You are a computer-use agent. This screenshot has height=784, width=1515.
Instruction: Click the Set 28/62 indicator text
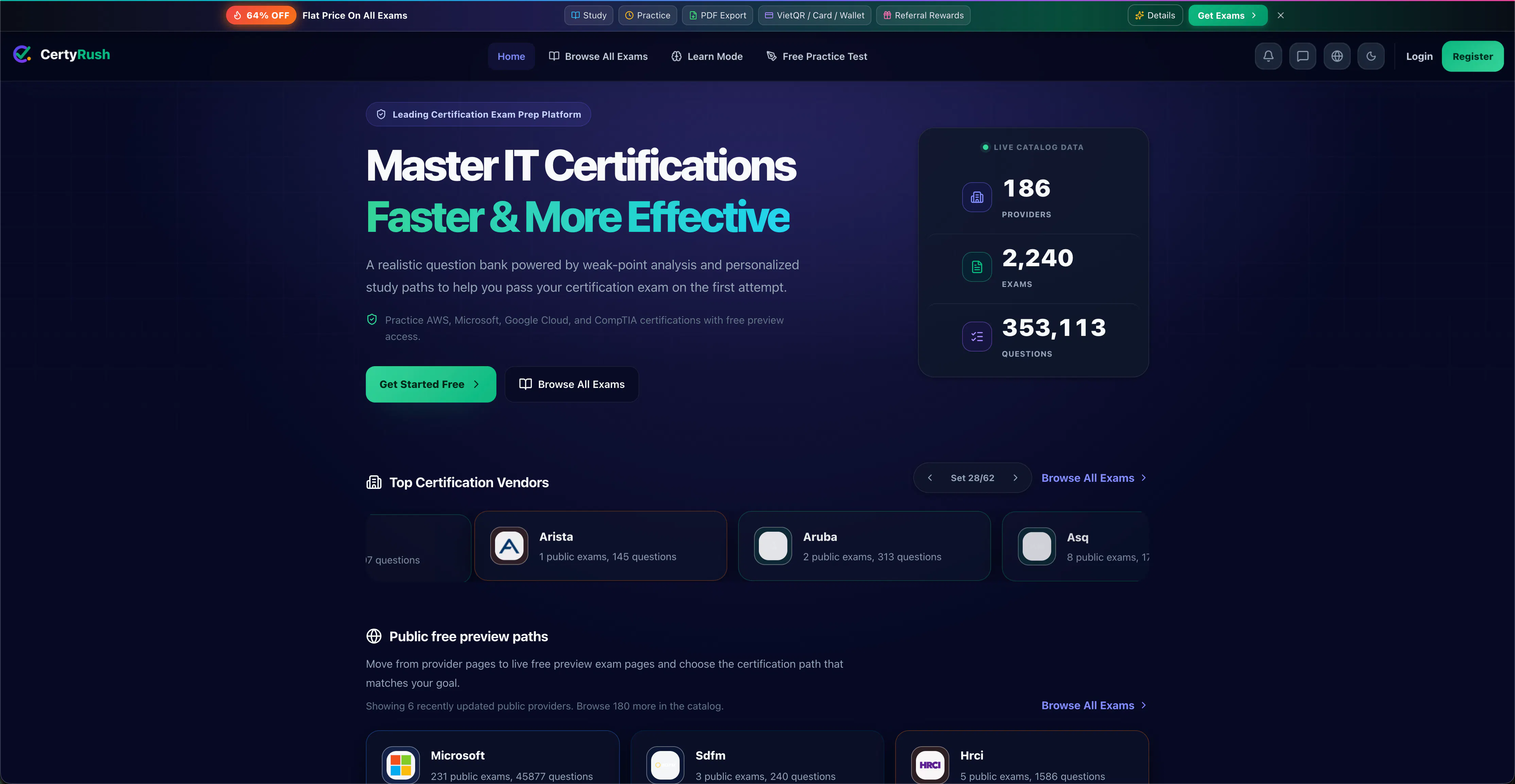972,478
